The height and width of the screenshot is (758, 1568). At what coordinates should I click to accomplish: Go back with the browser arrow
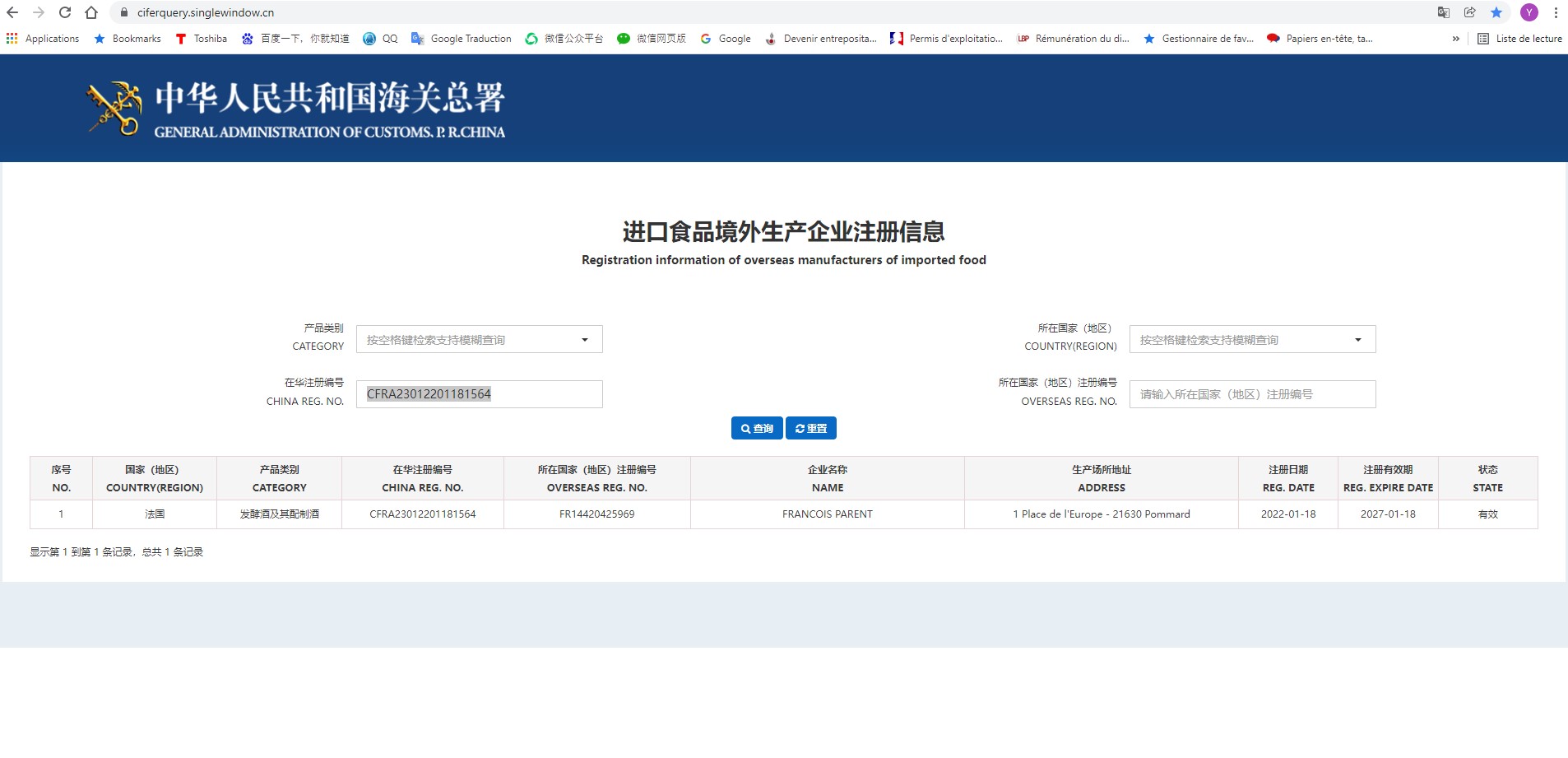[x=12, y=12]
